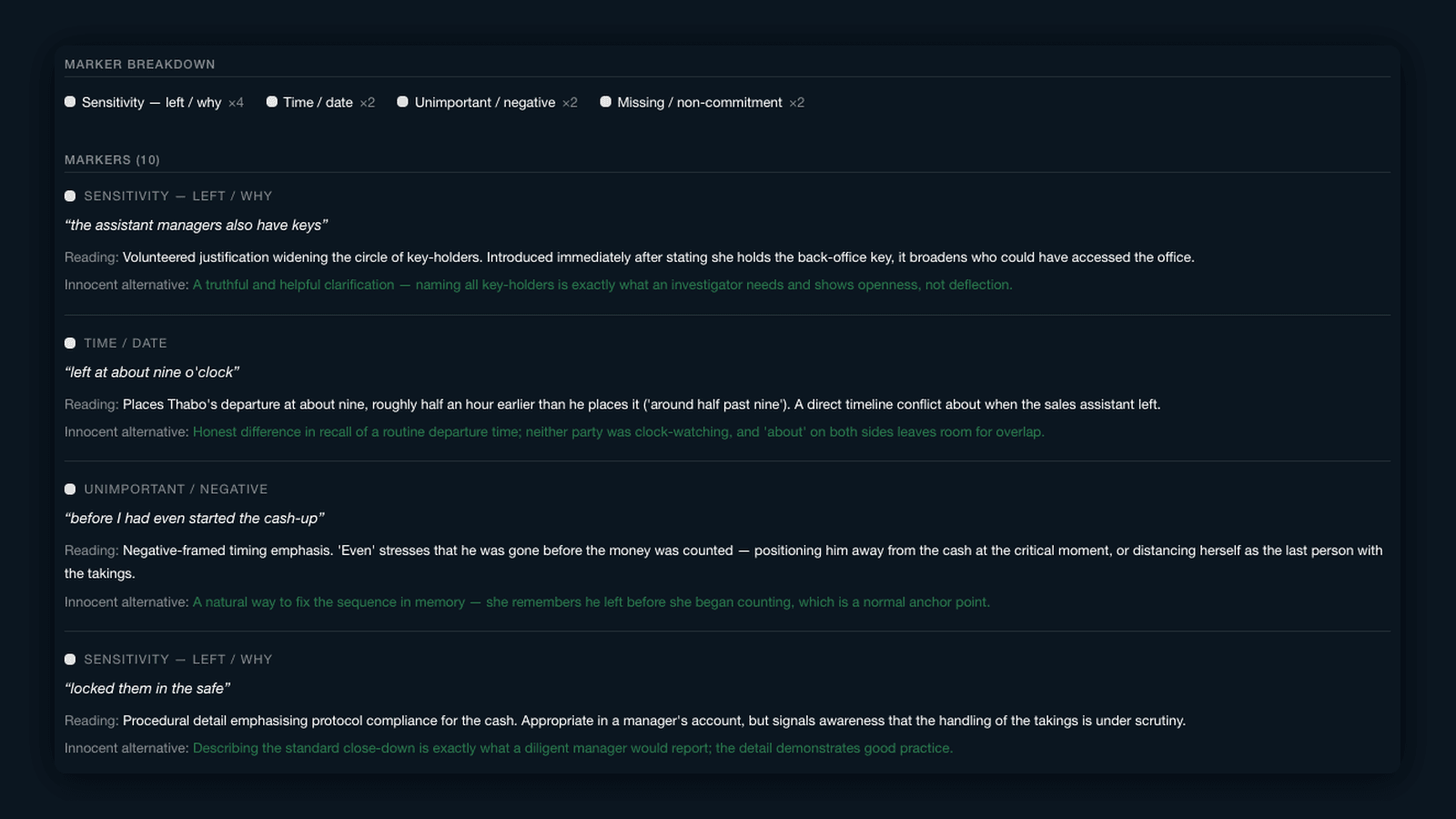
Task: Select the 'Time / date ×2' legend label
Action: coord(329,103)
